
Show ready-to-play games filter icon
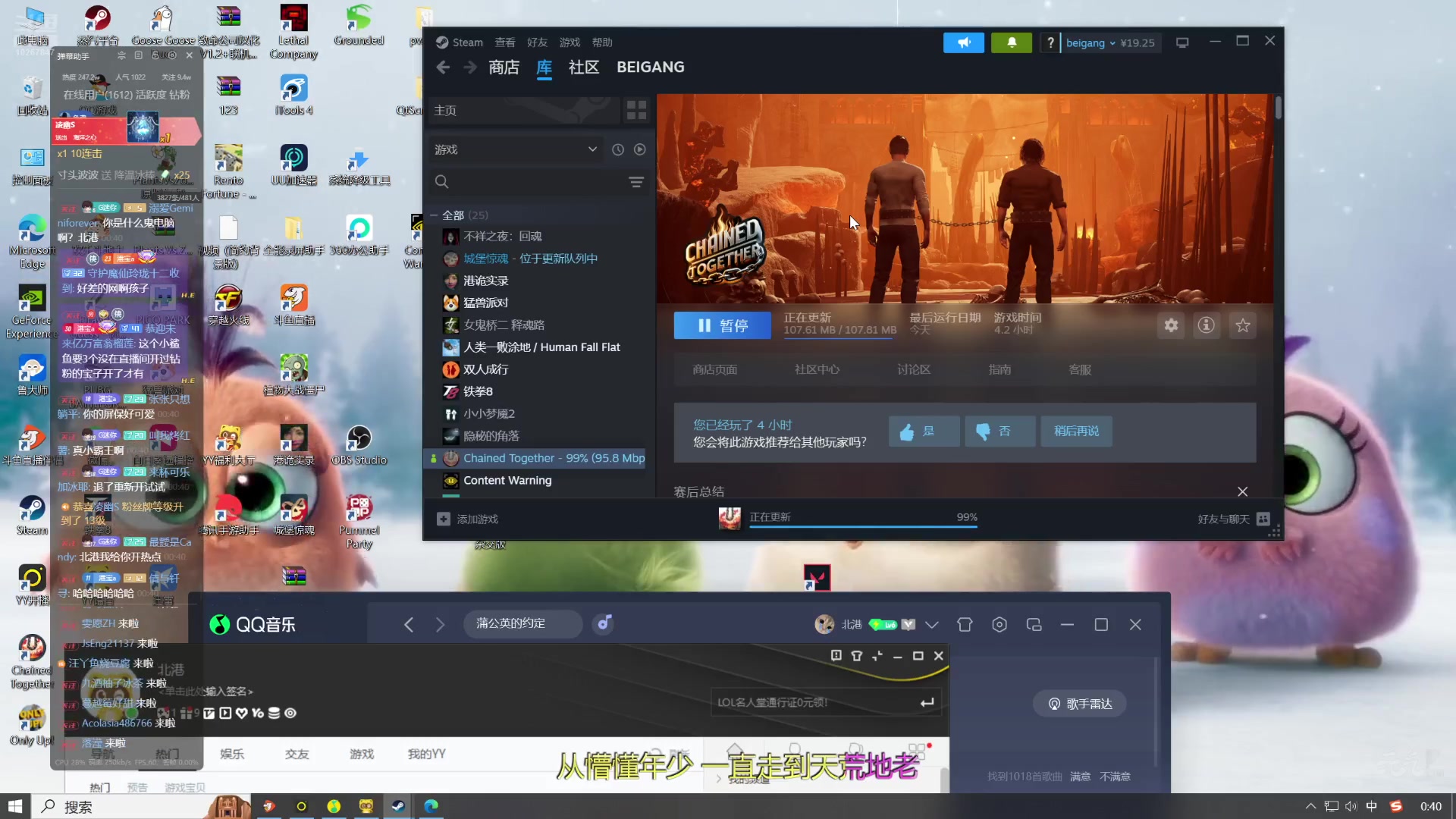click(x=640, y=149)
